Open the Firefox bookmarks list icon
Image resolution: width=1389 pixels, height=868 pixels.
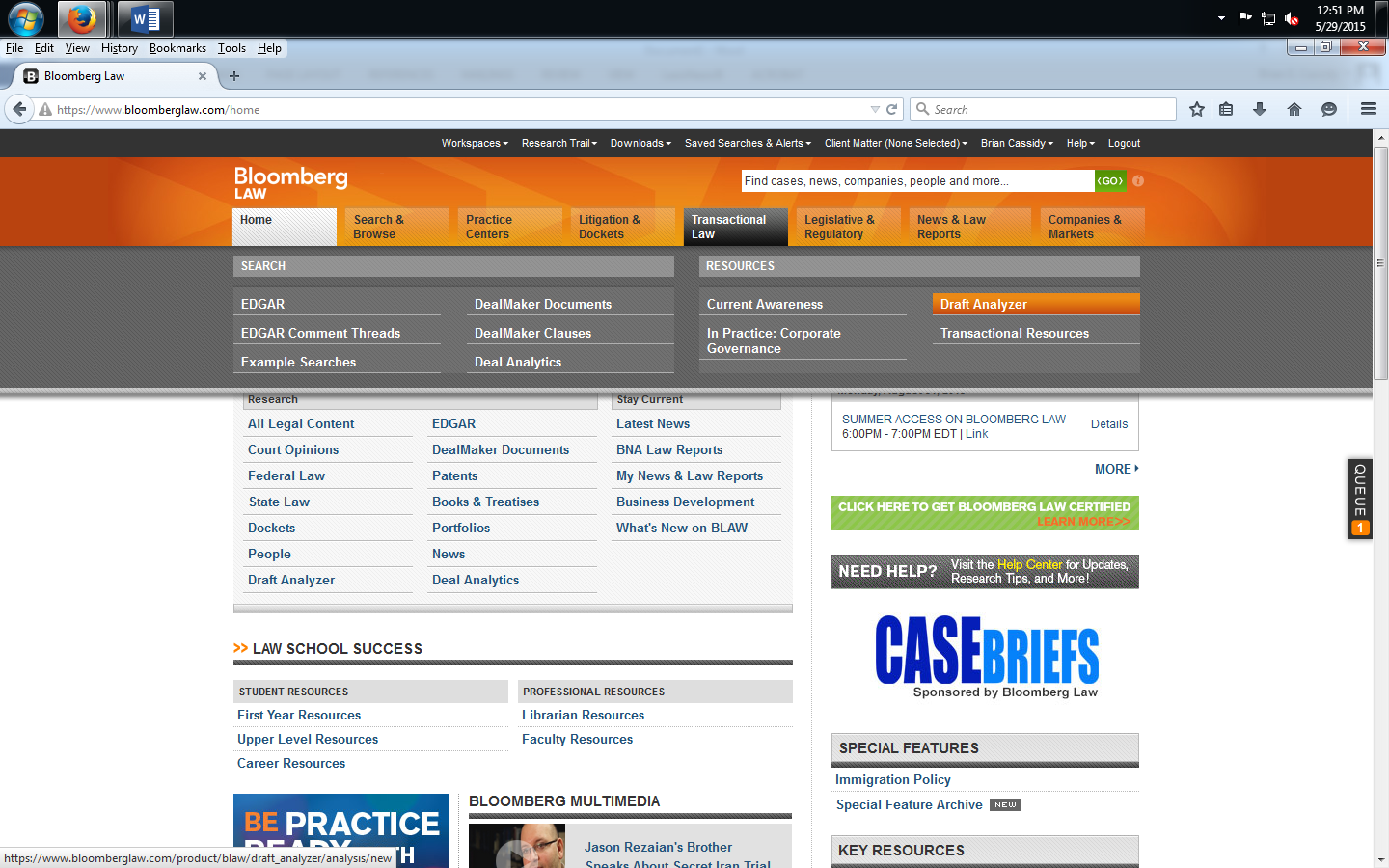tap(1226, 109)
